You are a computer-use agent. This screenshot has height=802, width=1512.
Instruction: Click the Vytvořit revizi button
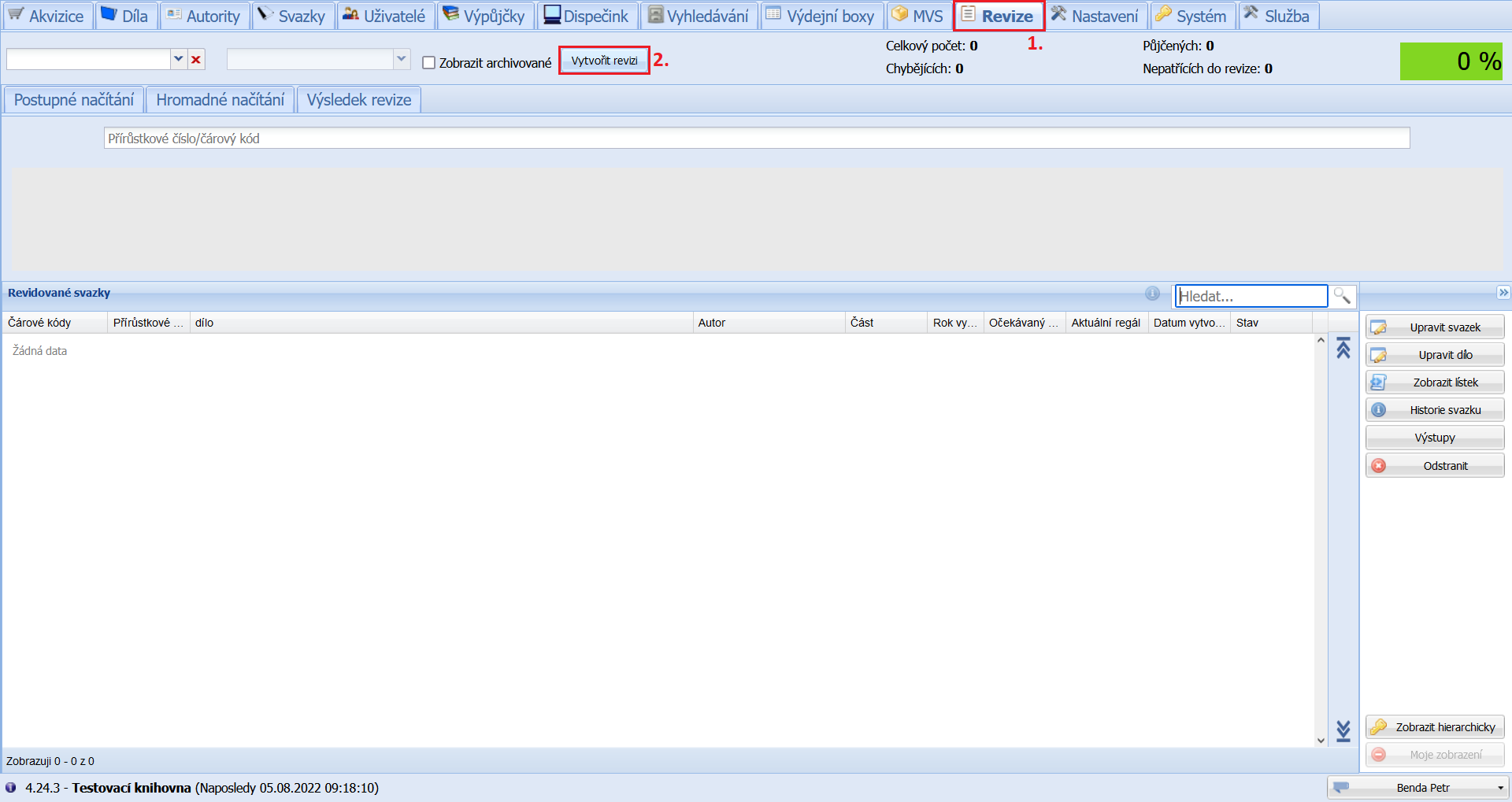[604, 61]
